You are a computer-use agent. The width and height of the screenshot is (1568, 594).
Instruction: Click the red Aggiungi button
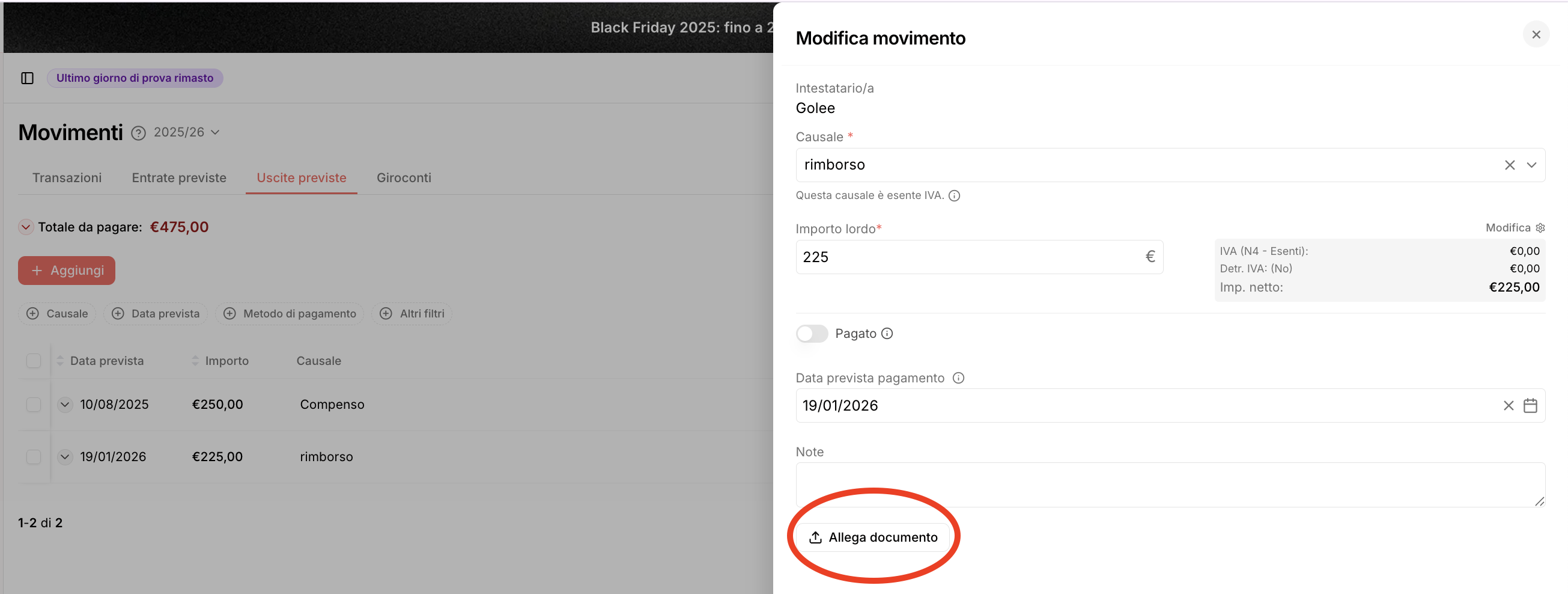pyautogui.click(x=67, y=271)
